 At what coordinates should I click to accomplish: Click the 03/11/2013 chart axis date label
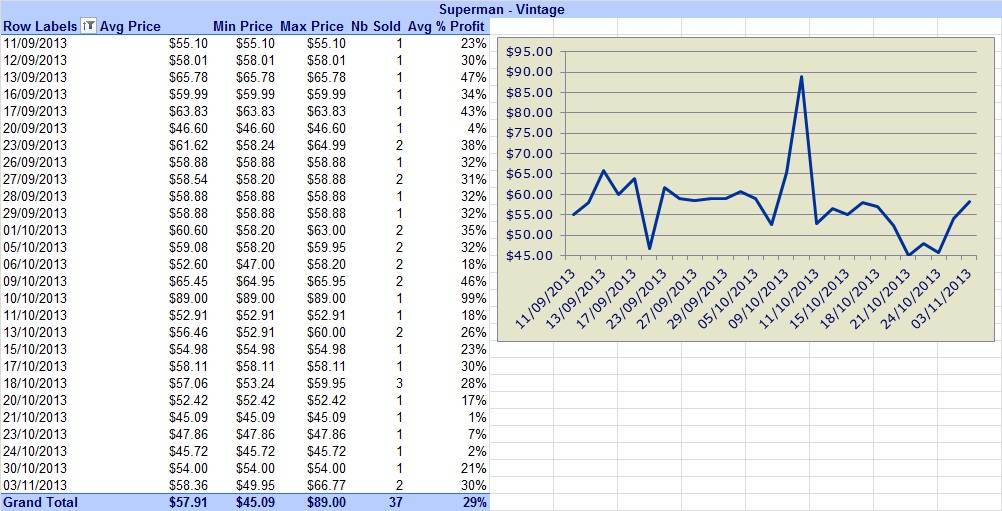click(941, 299)
